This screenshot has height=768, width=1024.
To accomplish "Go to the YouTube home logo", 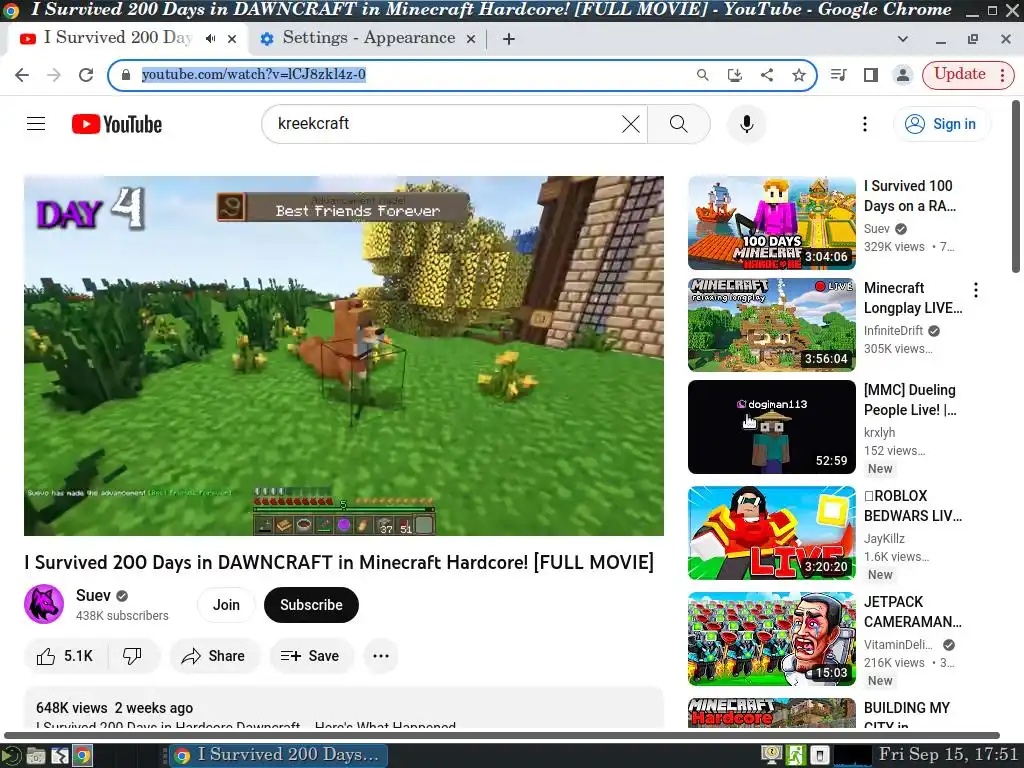I will pyautogui.click(x=117, y=124).
